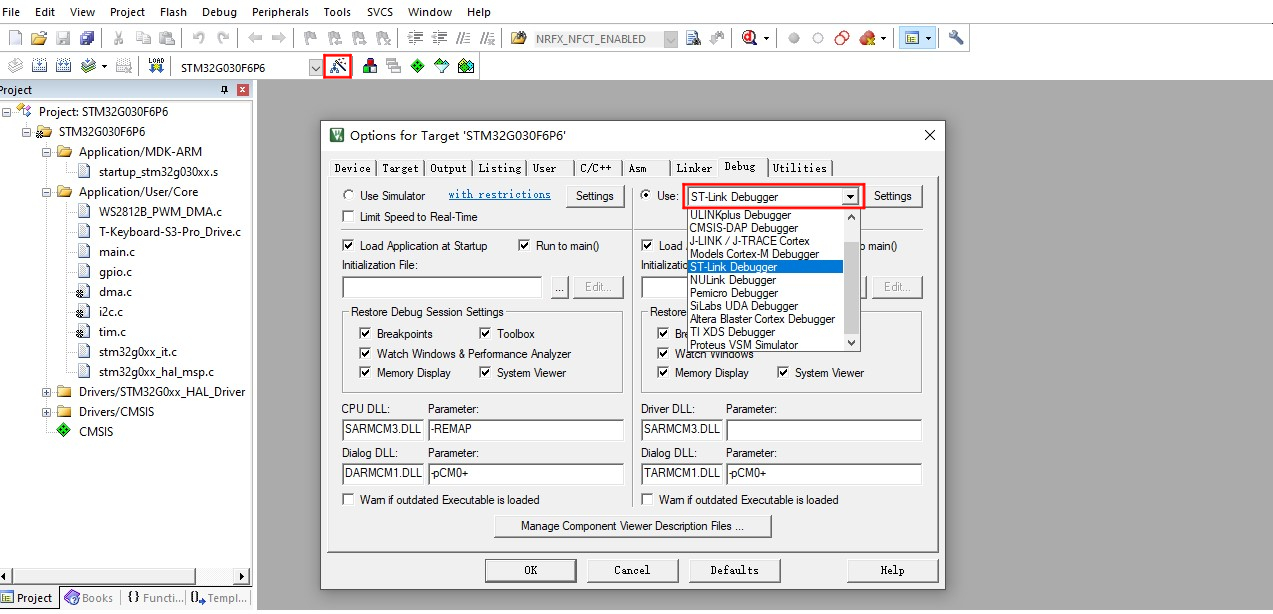
Task: Switch to the Utilities tab
Action: (x=799, y=168)
